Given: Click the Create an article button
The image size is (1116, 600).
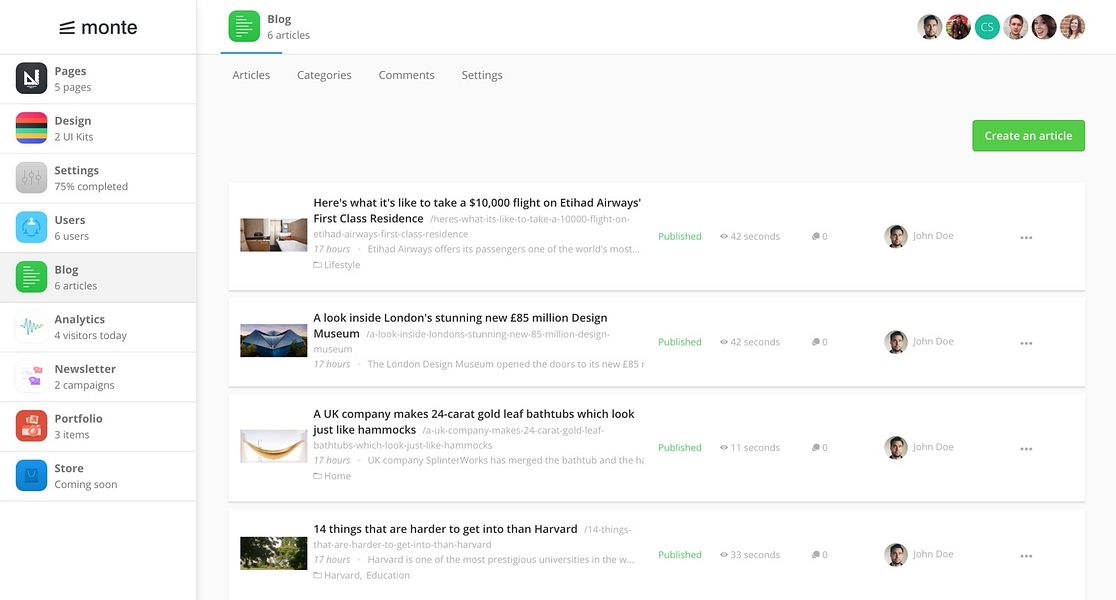Looking at the screenshot, I should 1028,135.
